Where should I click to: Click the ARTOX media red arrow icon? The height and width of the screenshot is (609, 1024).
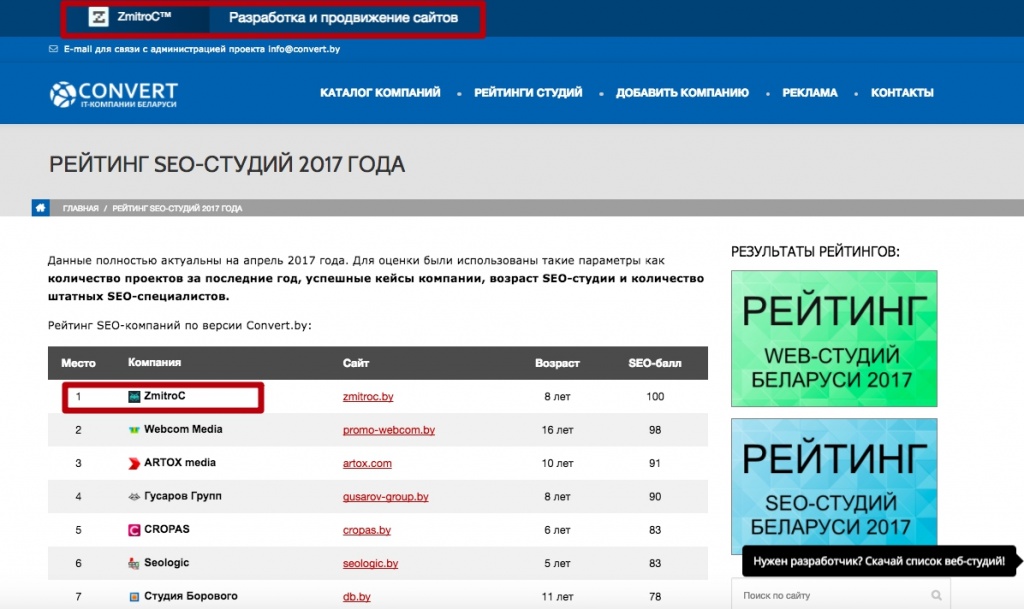[134, 463]
